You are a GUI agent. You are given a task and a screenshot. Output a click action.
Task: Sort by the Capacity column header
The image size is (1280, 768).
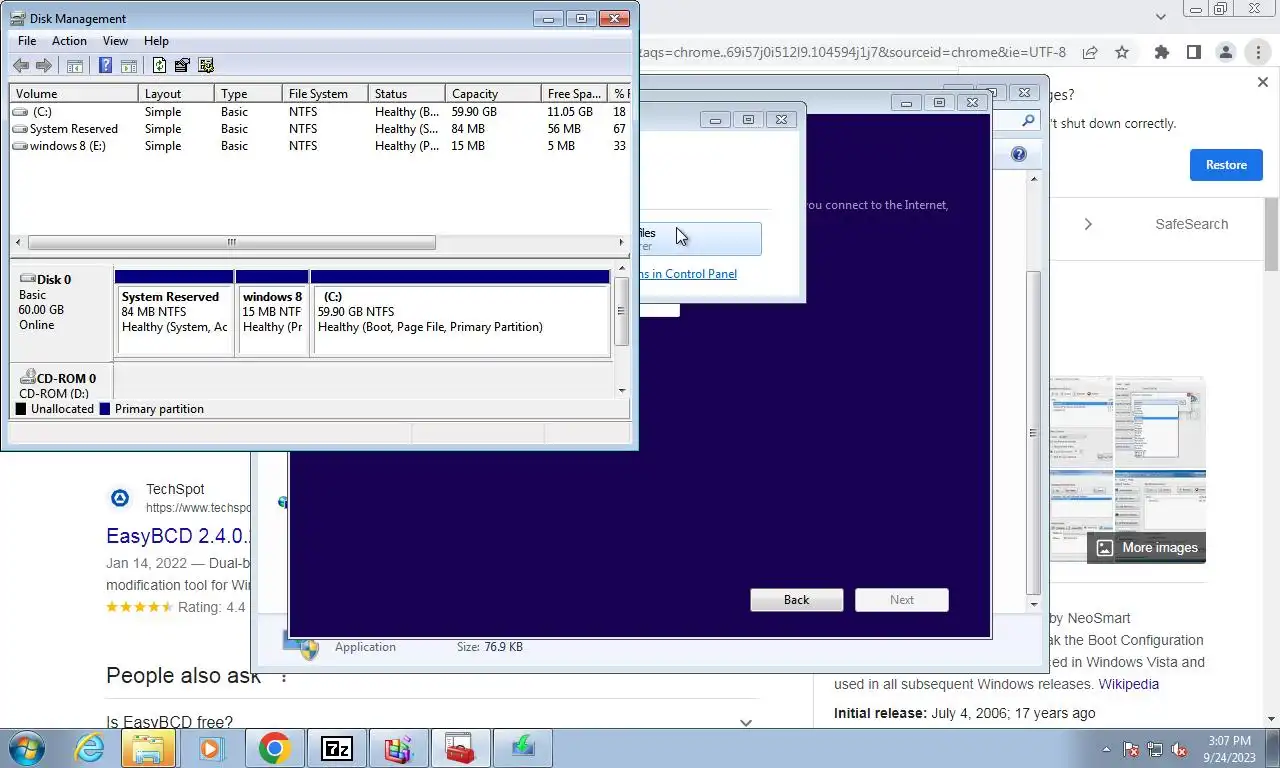coord(493,93)
